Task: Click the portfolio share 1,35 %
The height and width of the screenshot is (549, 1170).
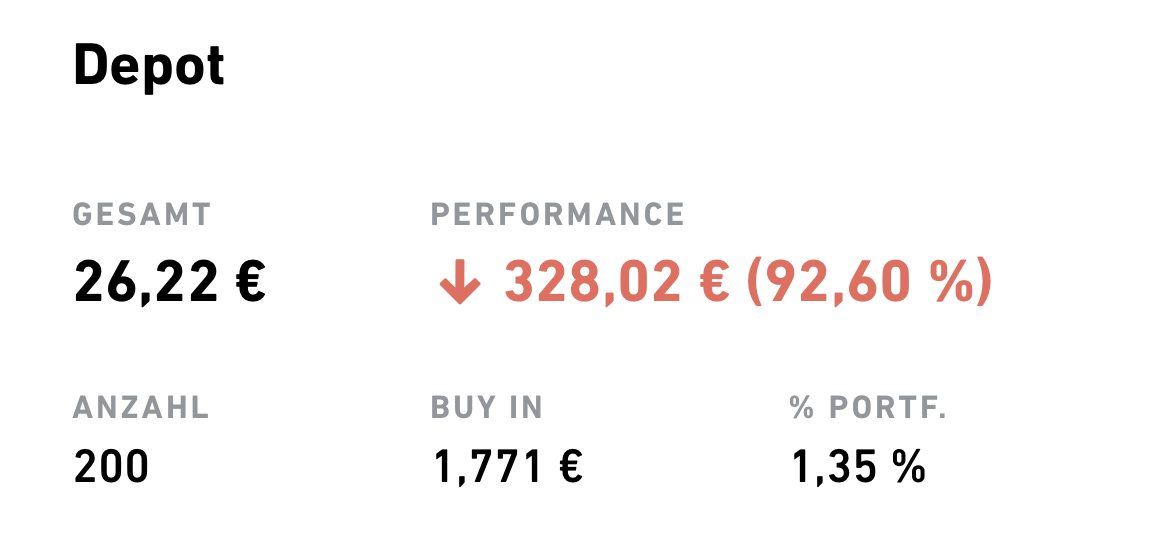Action: pos(859,468)
